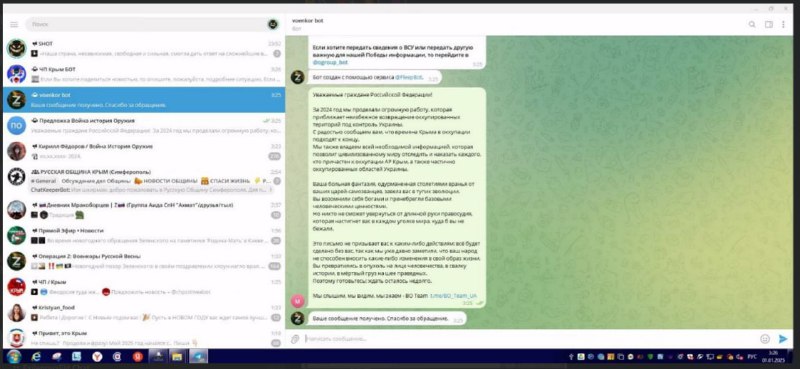Click the ЧП Крым БОТ avatar
The width and height of the screenshot is (800, 369).
(16, 74)
